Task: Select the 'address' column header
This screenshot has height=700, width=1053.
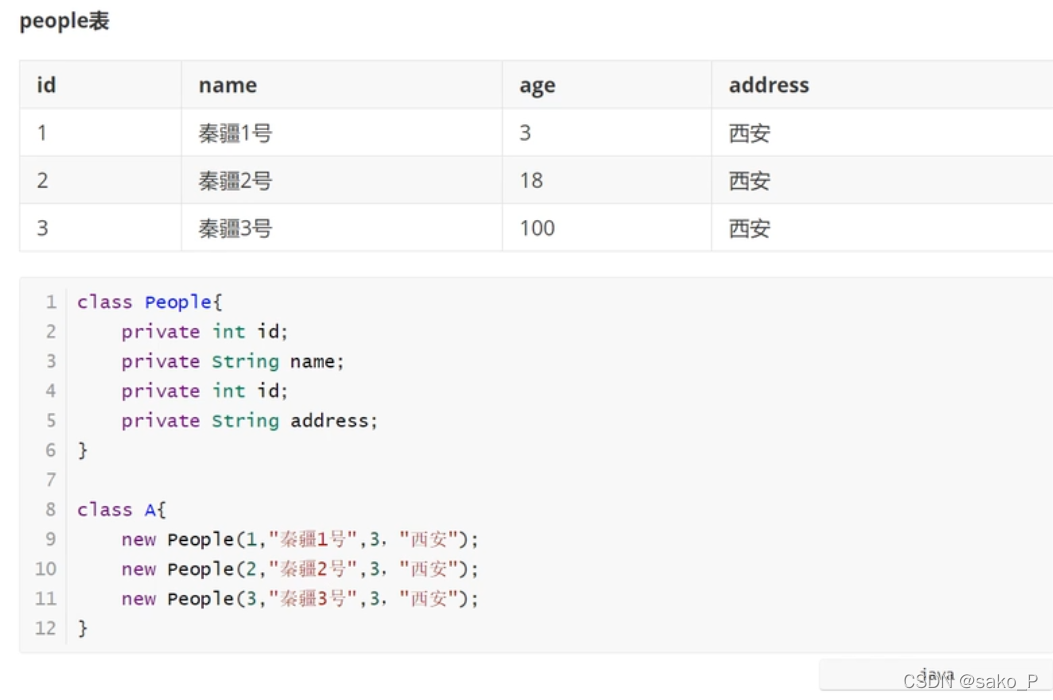Action: coord(769,85)
